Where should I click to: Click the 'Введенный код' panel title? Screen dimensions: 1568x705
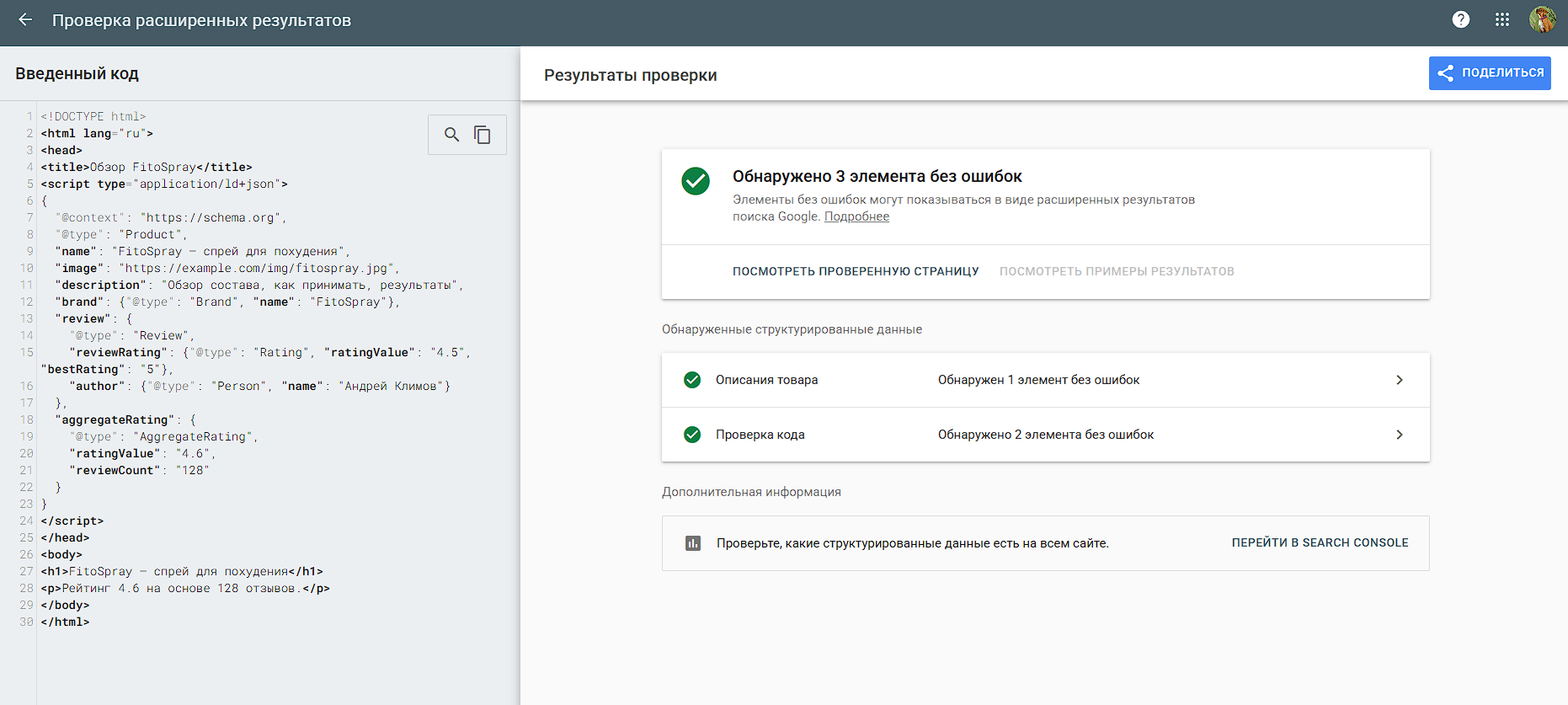point(77,73)
